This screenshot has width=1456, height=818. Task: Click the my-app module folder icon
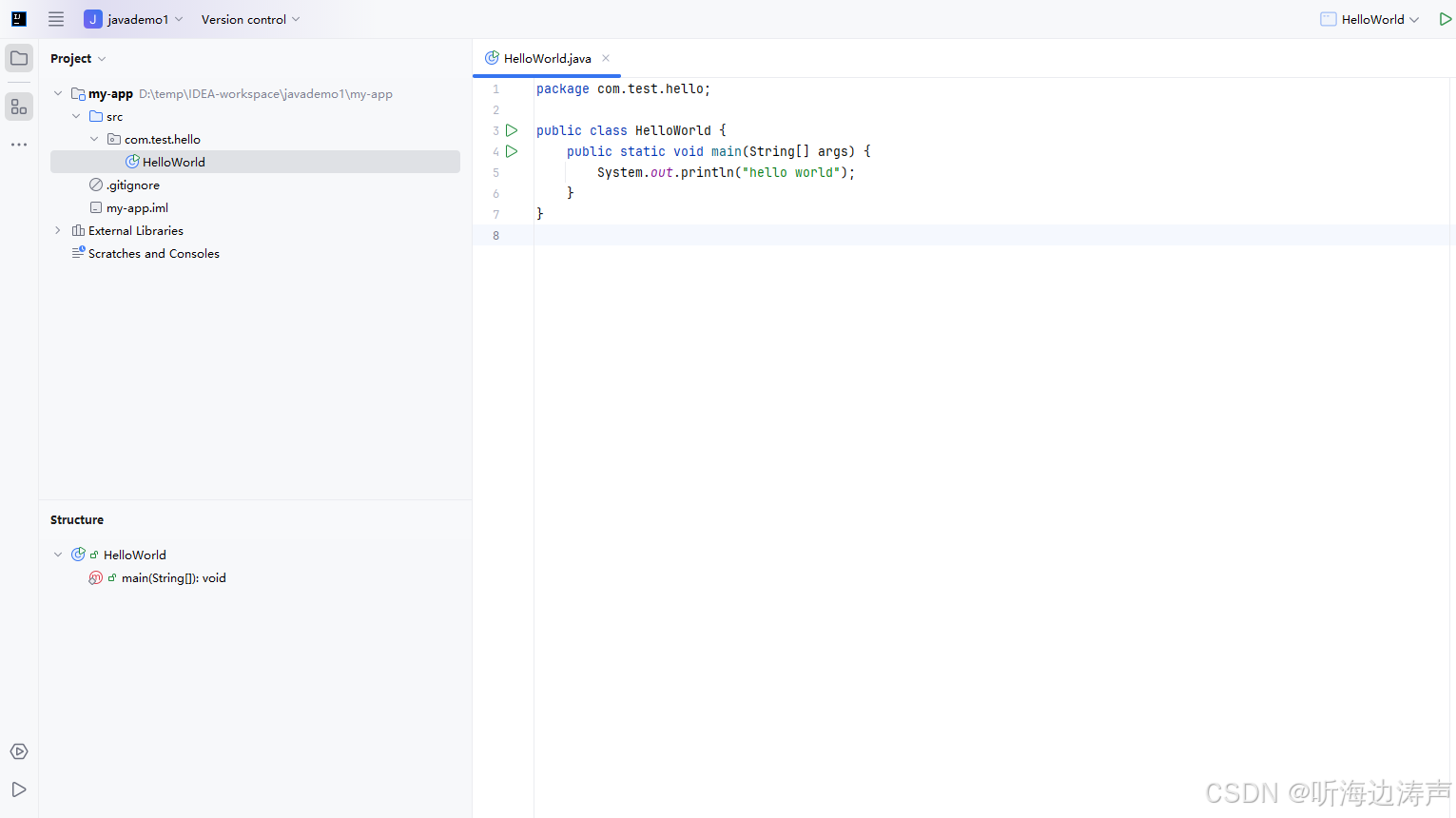(78, 93)
